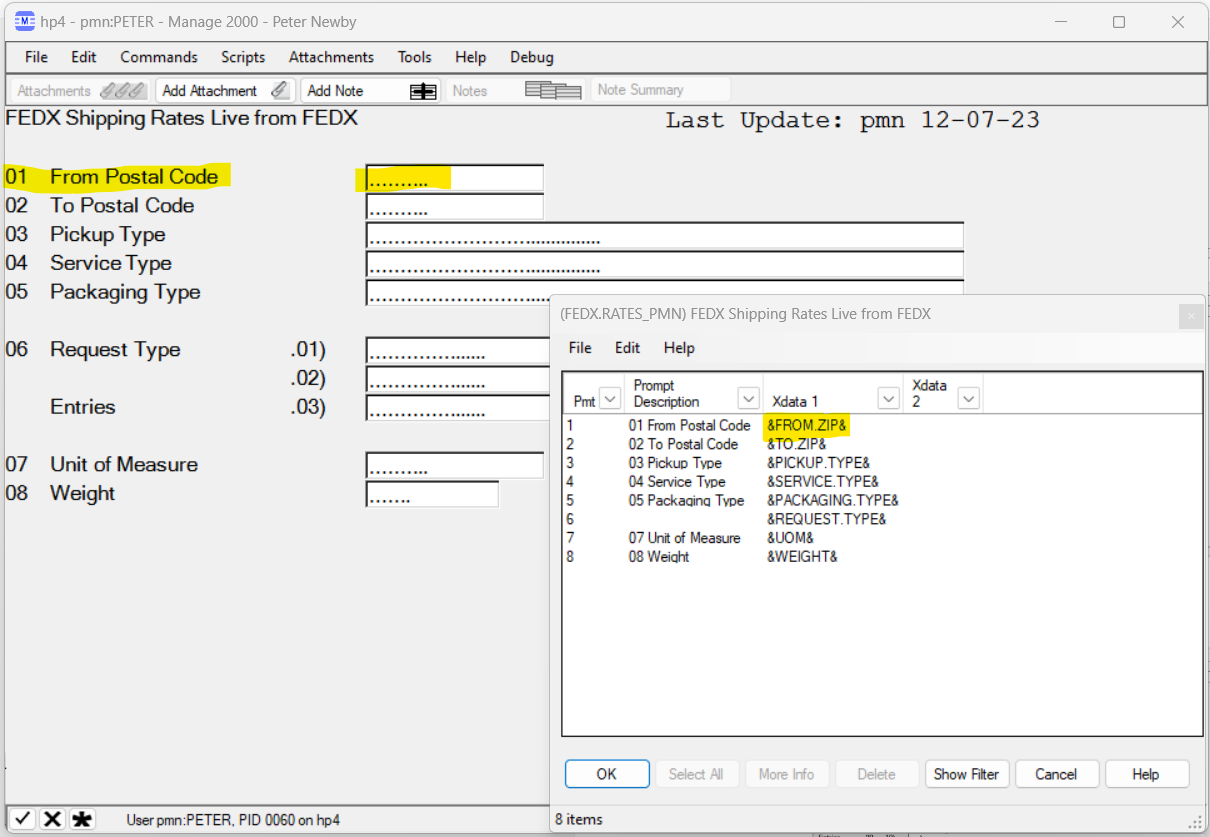This screenshot has width=1210, height=837.
Task: Click the Weight input field
Action: click(432, 495)
